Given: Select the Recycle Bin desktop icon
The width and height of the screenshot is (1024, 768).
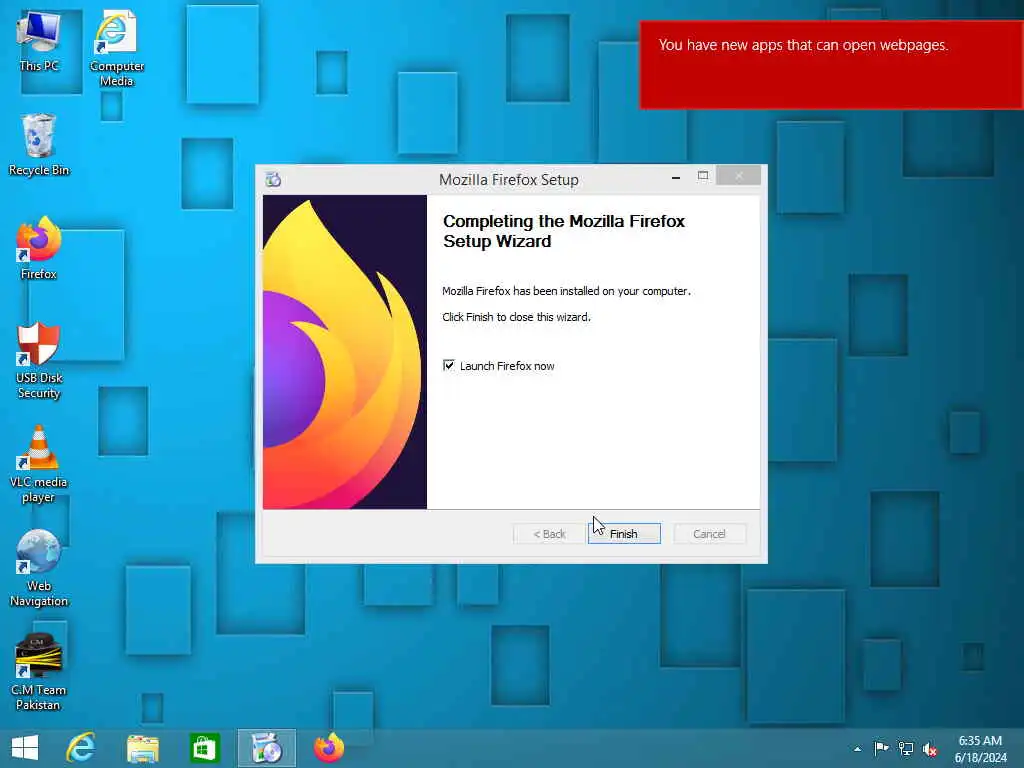Looking at the screenshot, I should point(39,144).
